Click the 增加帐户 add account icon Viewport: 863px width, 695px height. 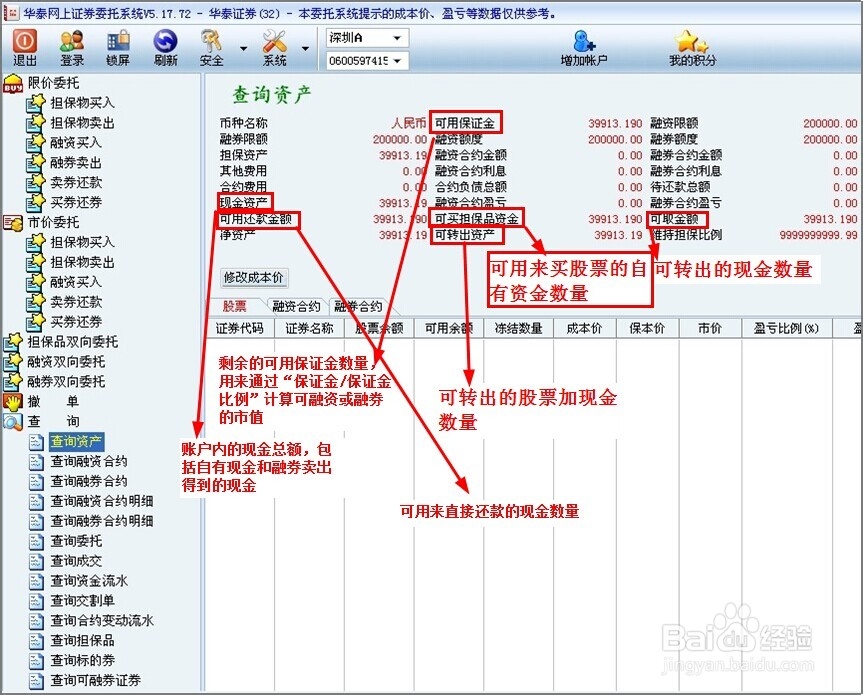tap(588, 47)
